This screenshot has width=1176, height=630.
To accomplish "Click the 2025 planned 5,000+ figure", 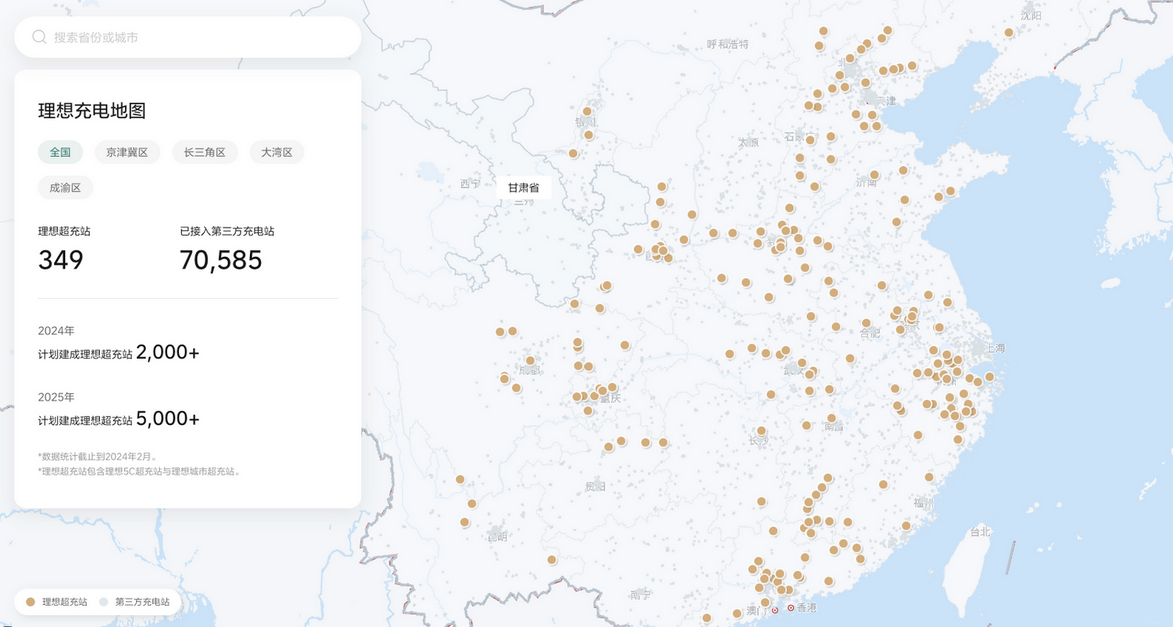I will tap(168, 418).
